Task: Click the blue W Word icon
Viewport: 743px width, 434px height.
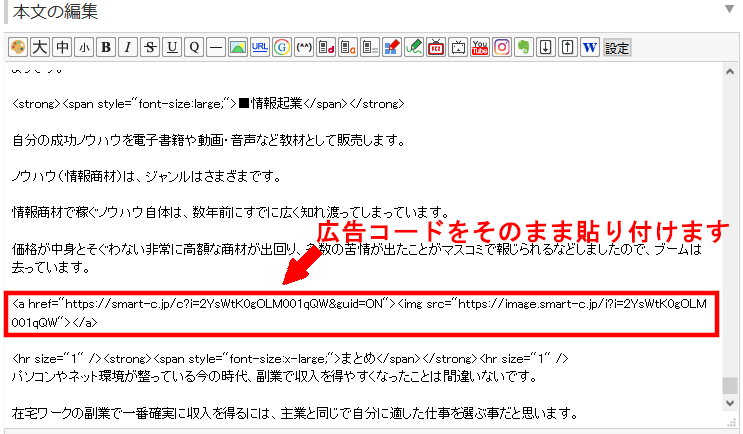Action: pos(590,47)
